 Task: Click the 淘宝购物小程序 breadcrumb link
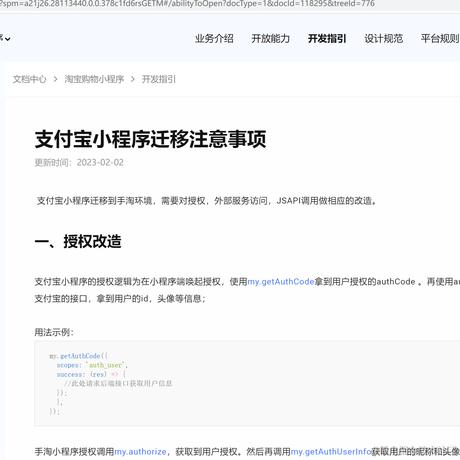tap(94, 79)
